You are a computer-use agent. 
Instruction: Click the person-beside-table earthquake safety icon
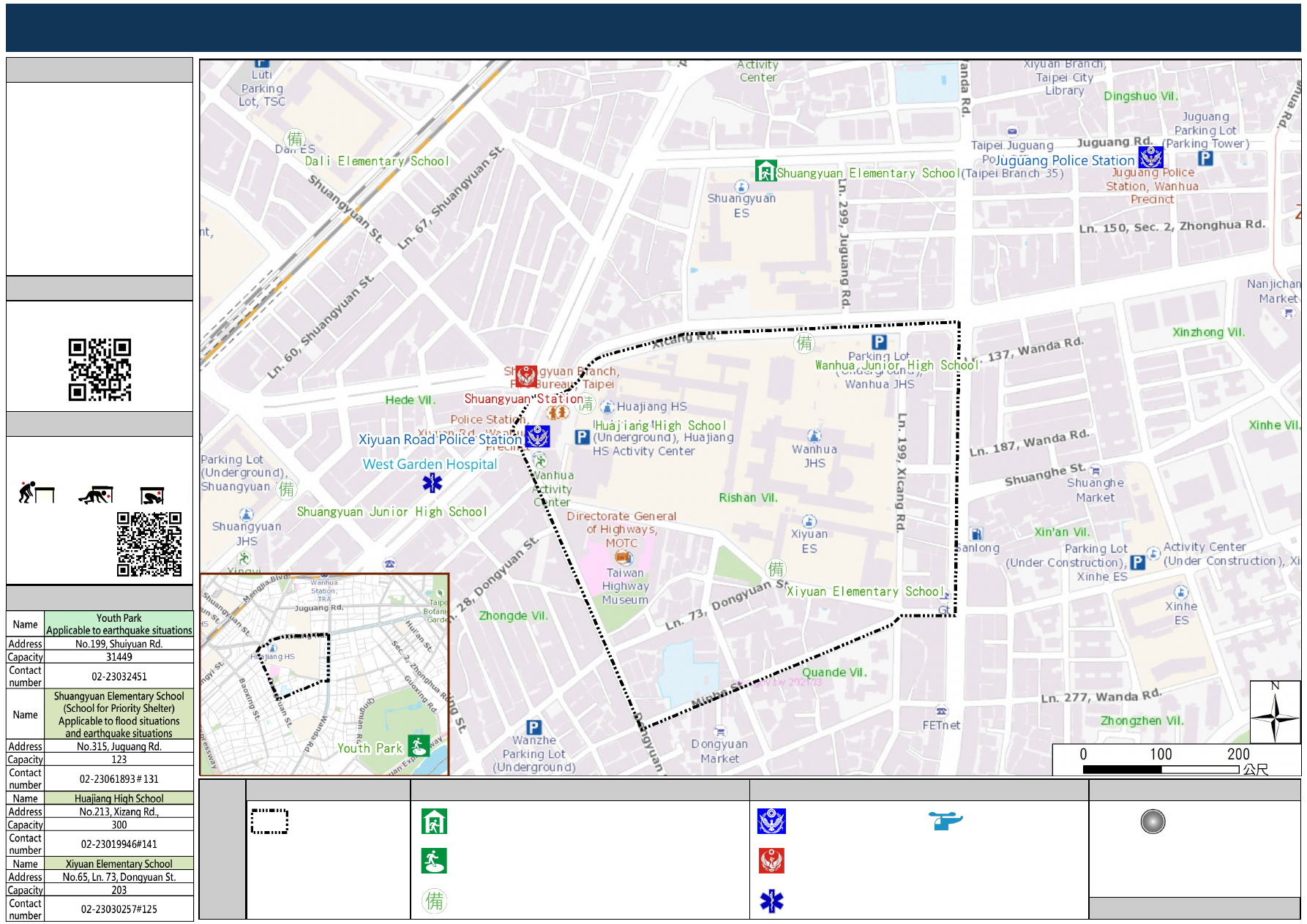point(37,492)
